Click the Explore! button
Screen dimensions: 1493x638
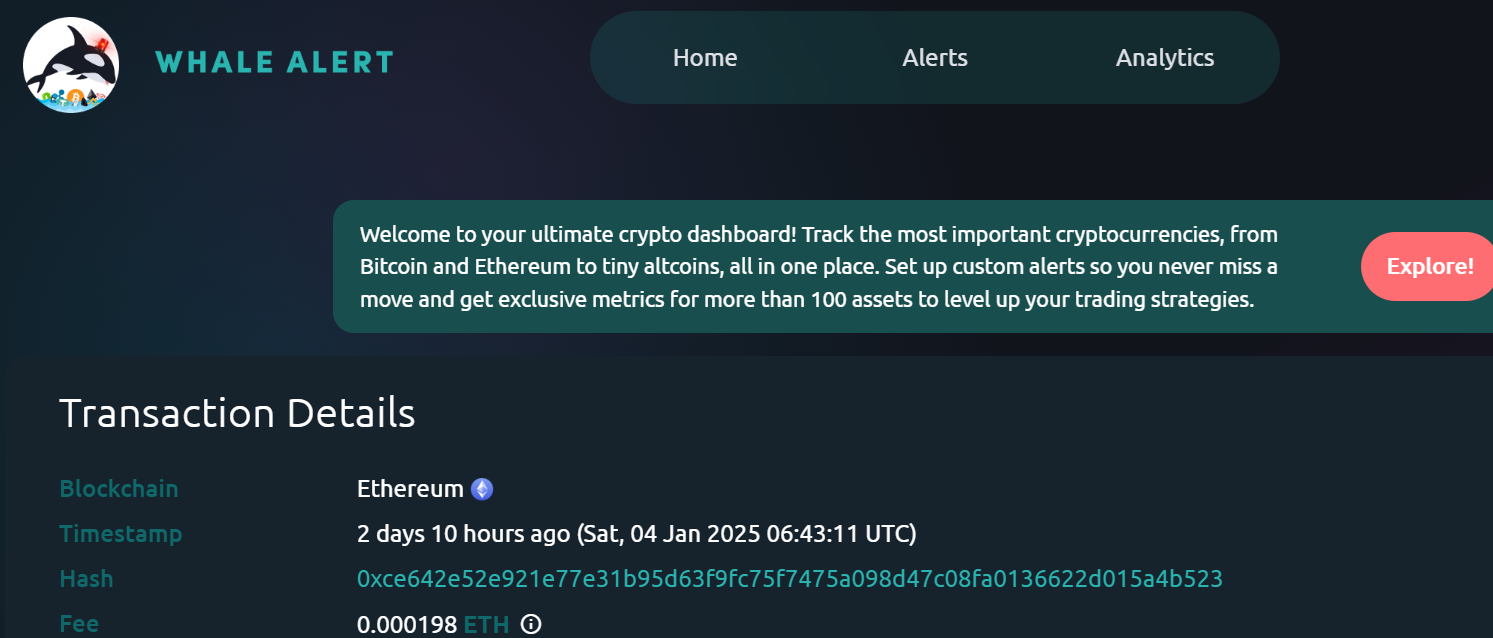(1429, 266)
